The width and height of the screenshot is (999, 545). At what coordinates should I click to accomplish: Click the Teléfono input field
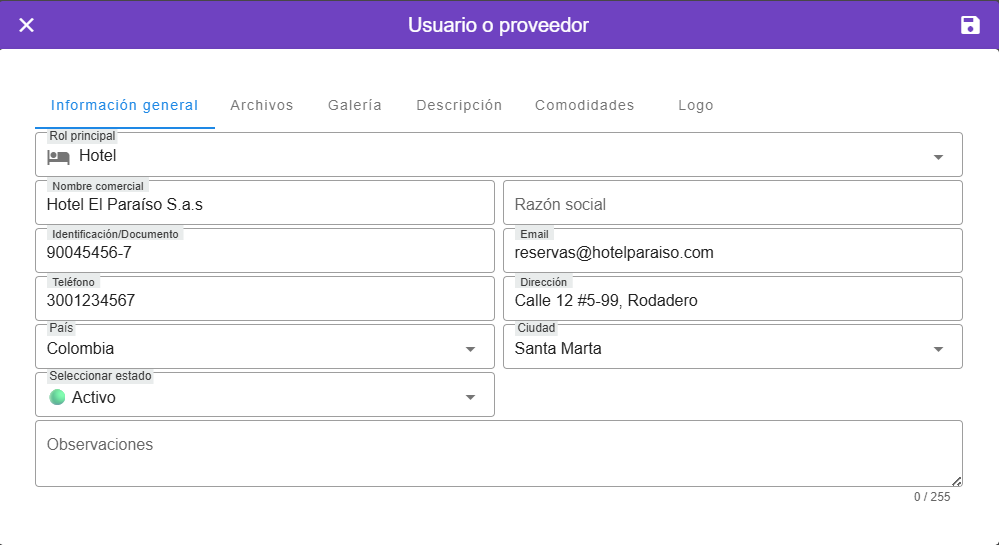(265, 300)
